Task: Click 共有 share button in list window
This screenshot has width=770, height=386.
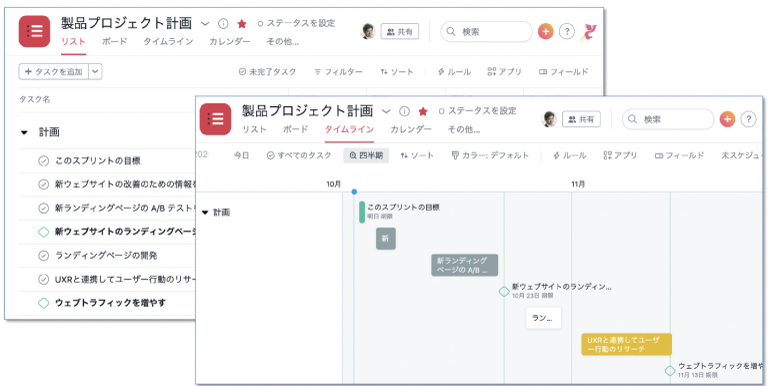Action: pos(400,31)
